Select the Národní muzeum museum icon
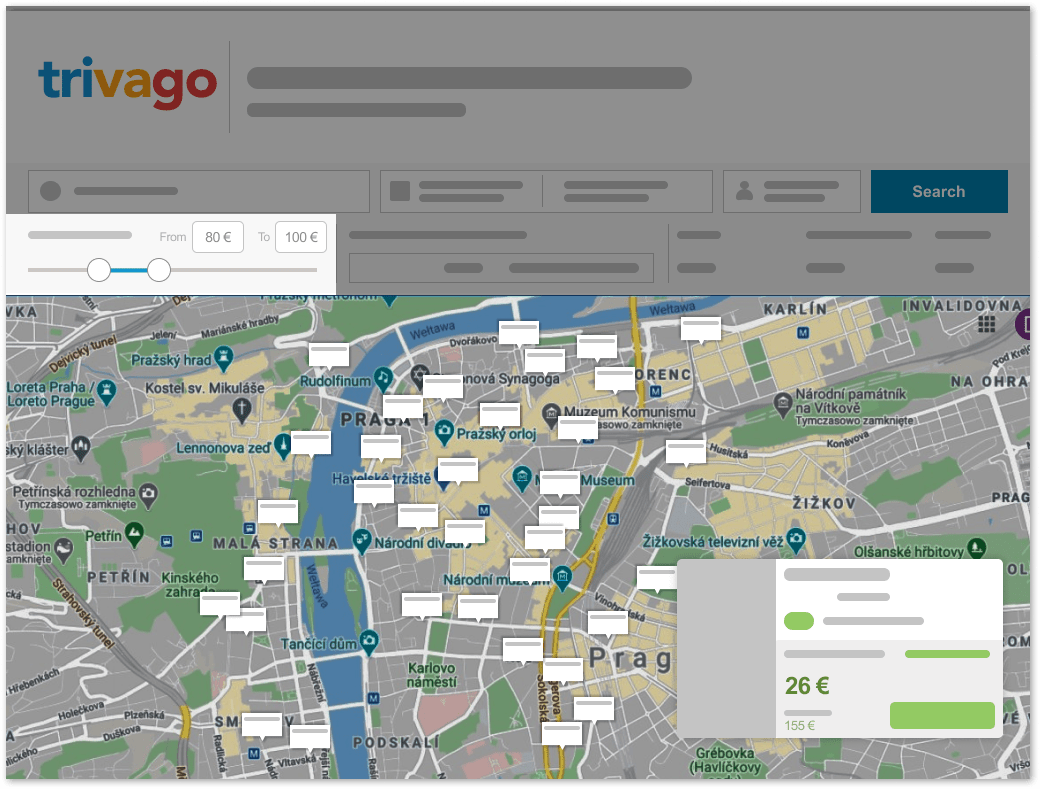 [x=562, y=577]
